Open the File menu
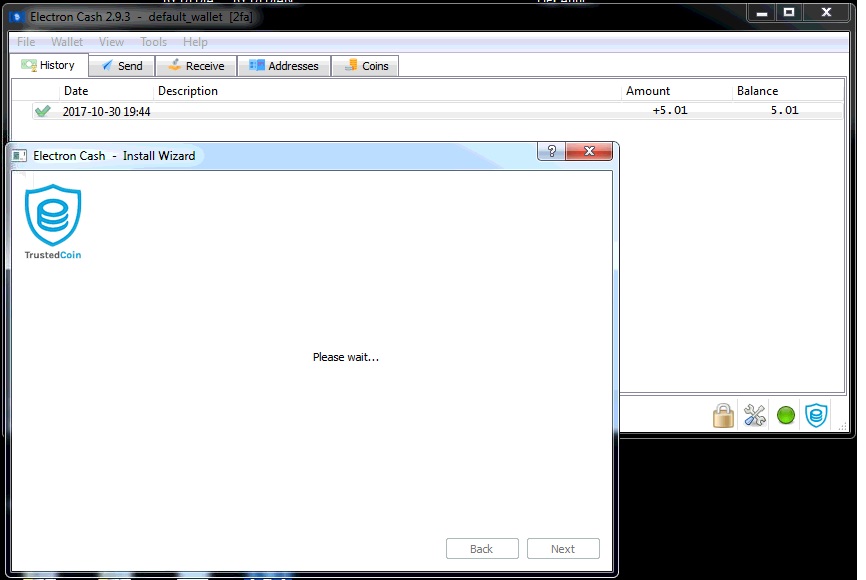 click(26, 42)
